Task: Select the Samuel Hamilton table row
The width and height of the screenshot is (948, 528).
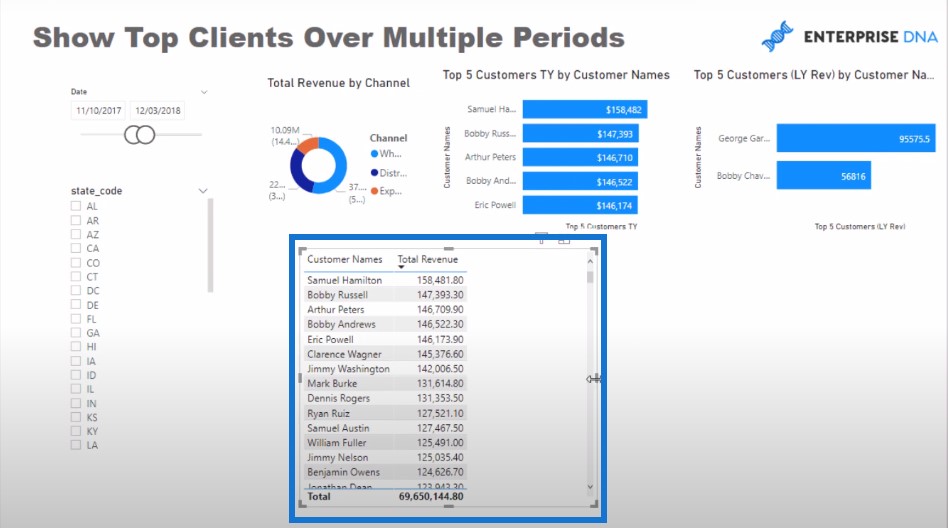Action: click(385, 280)
